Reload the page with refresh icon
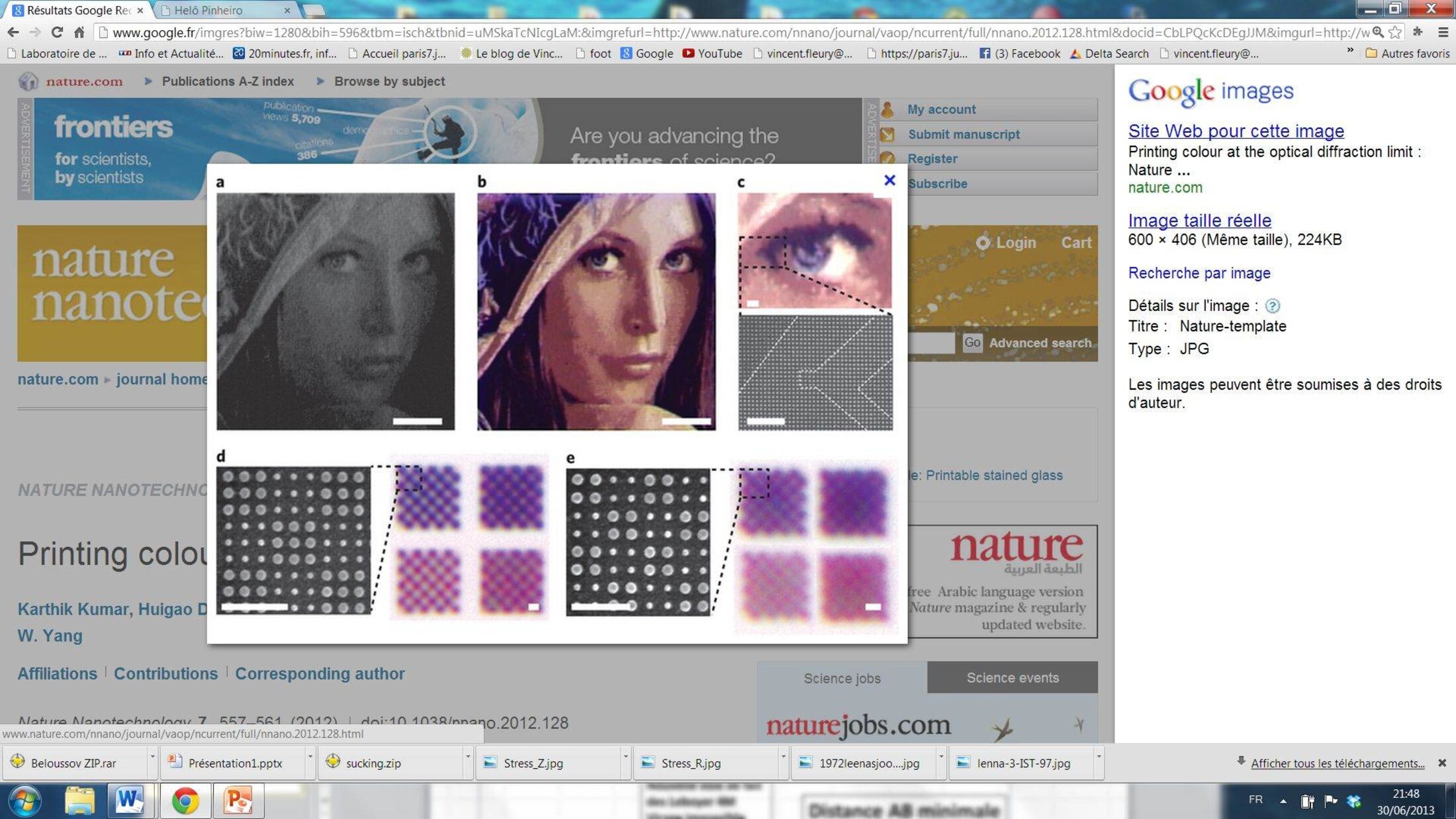This screenshot has height=819, width=1456. (x=57, y=32)
